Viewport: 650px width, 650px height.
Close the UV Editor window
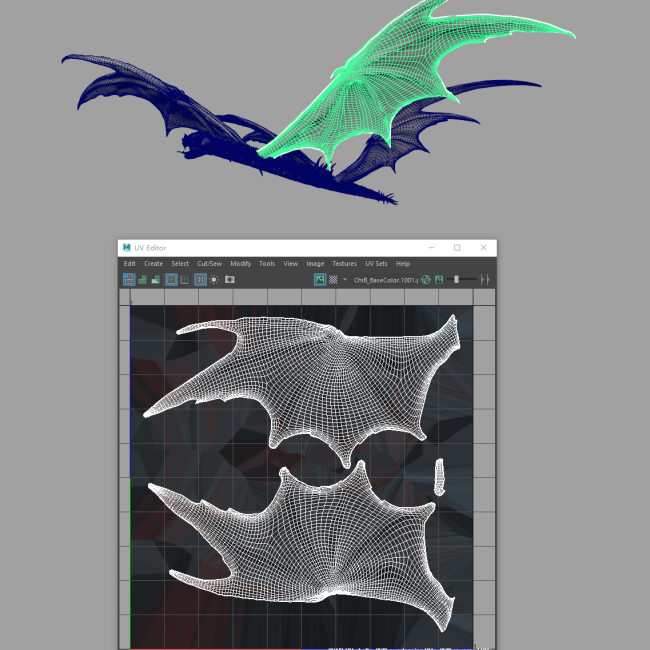[483, 247]
